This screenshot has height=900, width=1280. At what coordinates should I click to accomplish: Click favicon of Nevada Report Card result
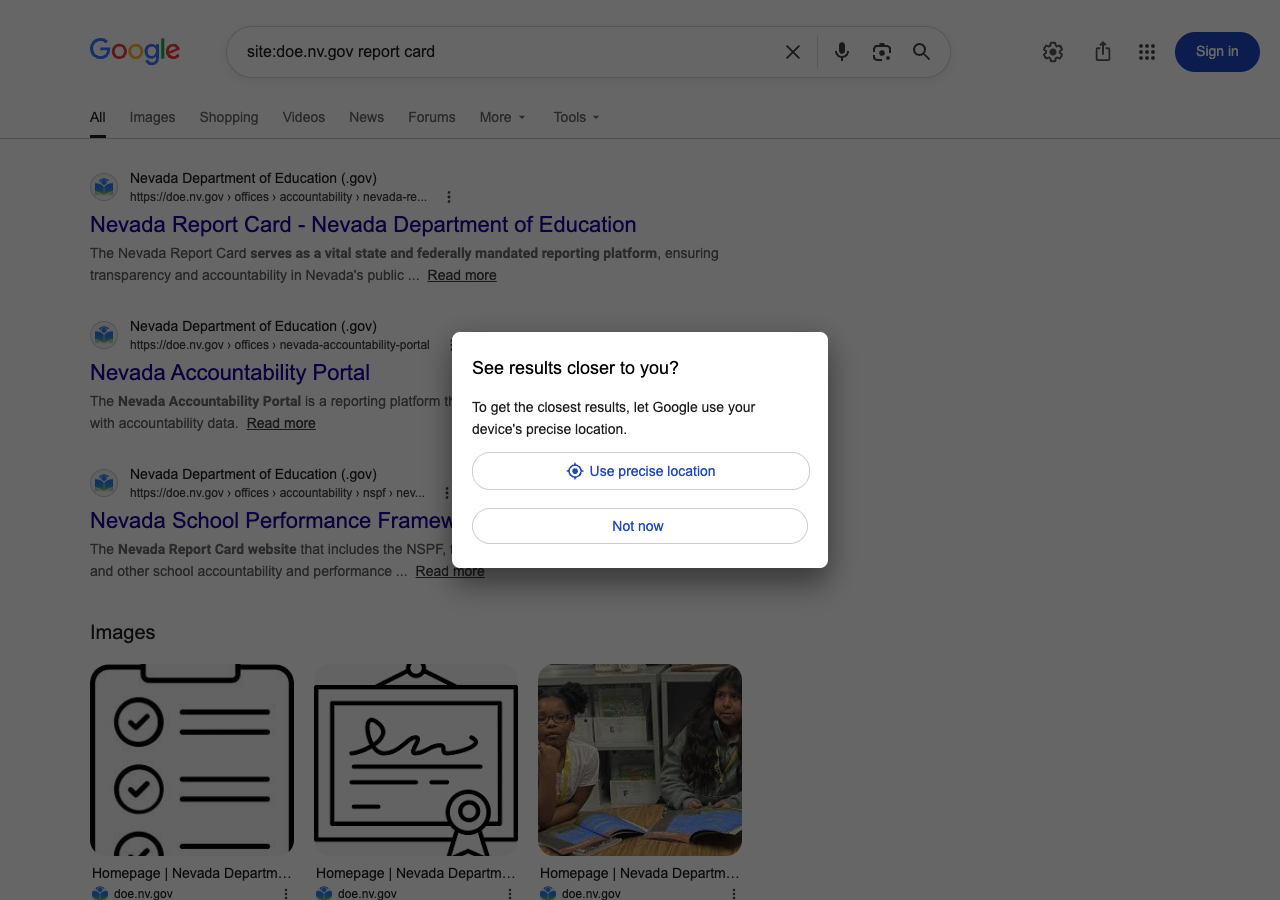[x=104, y=187]
